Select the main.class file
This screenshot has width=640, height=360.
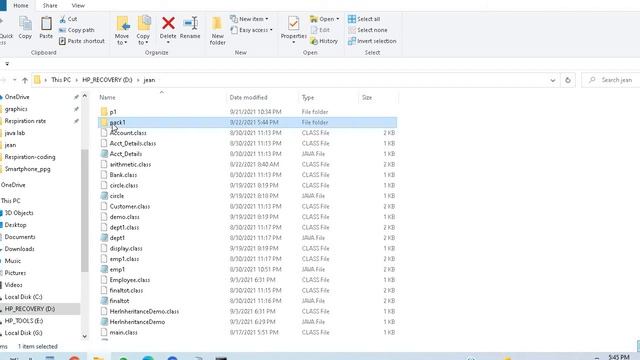[247, 333]
